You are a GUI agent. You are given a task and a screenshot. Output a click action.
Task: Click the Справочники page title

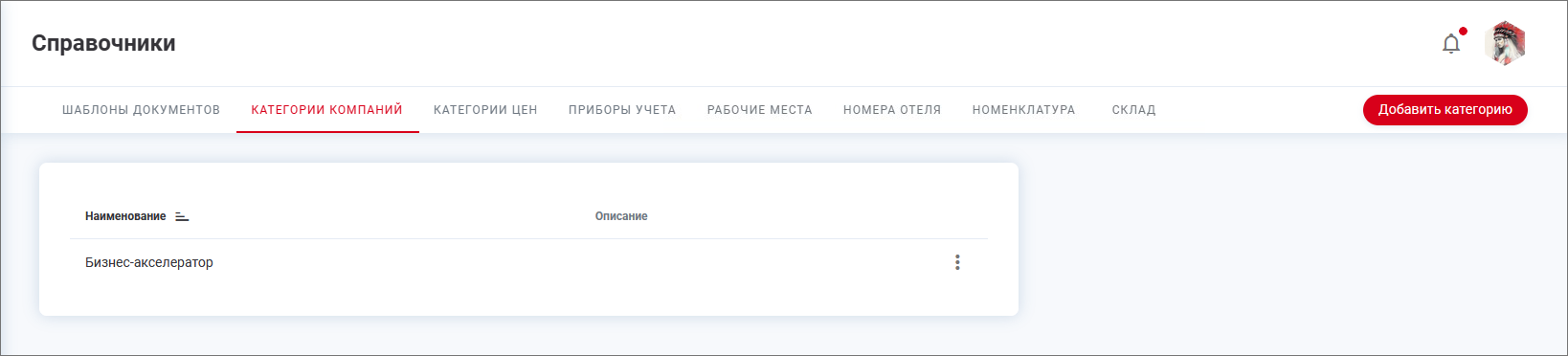coord(103,43)
